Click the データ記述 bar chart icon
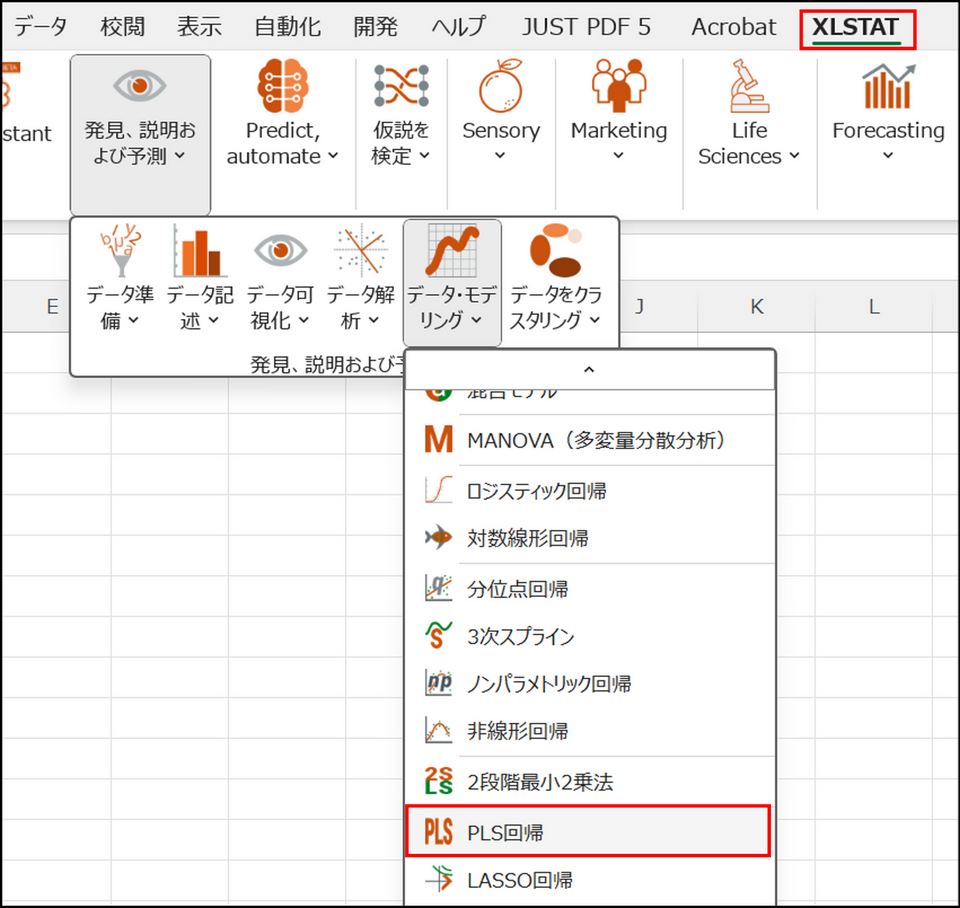960x908 pixels. click(199, 252)
